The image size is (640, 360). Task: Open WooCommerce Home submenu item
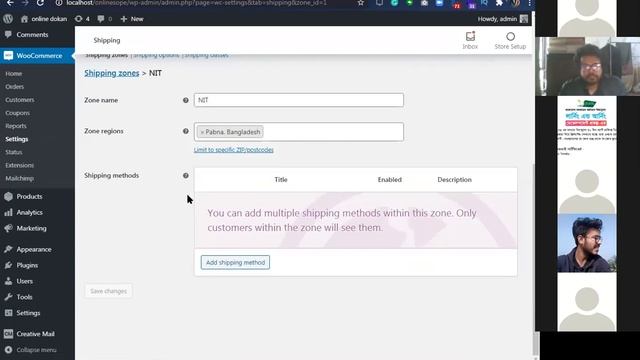pos(13,74)
